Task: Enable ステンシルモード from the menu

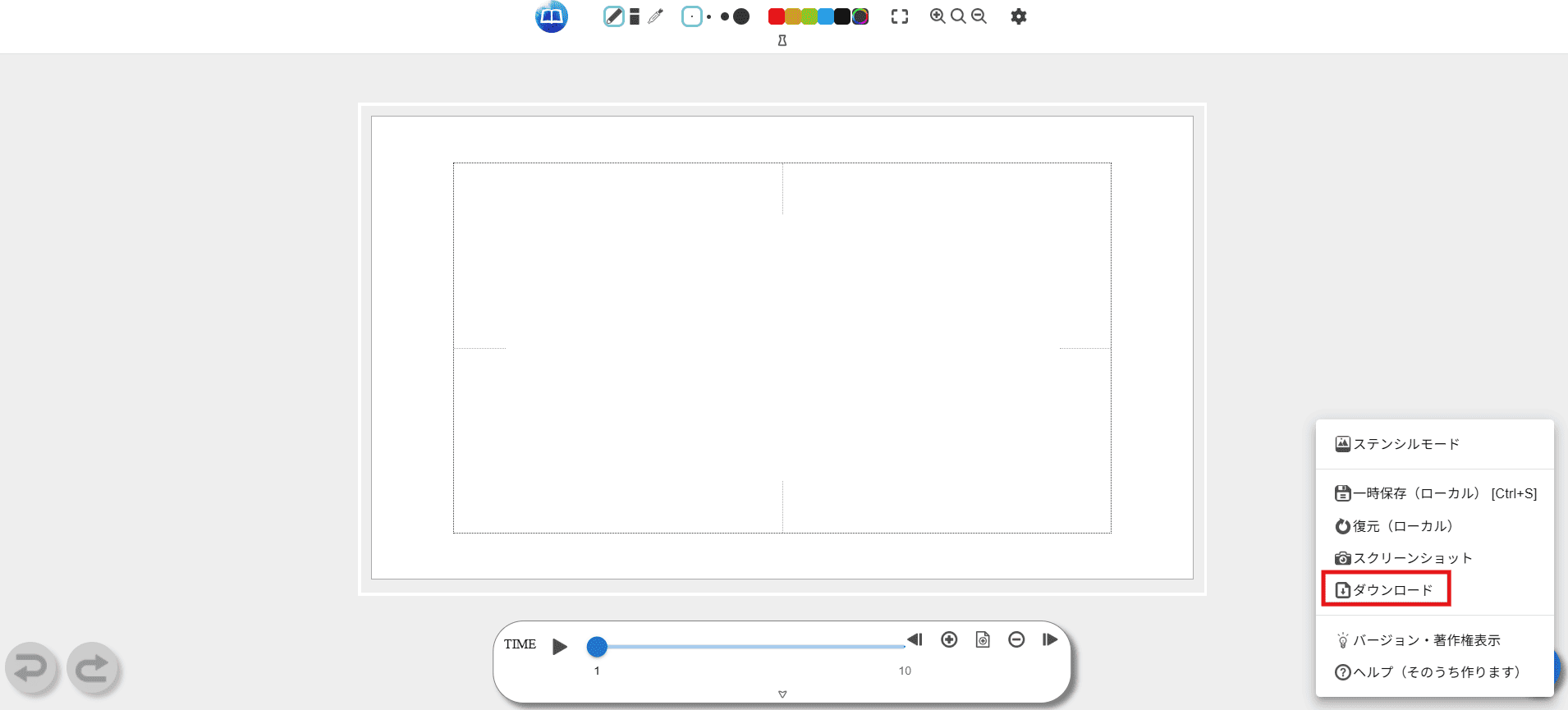Action: [x=1405, y=444]
